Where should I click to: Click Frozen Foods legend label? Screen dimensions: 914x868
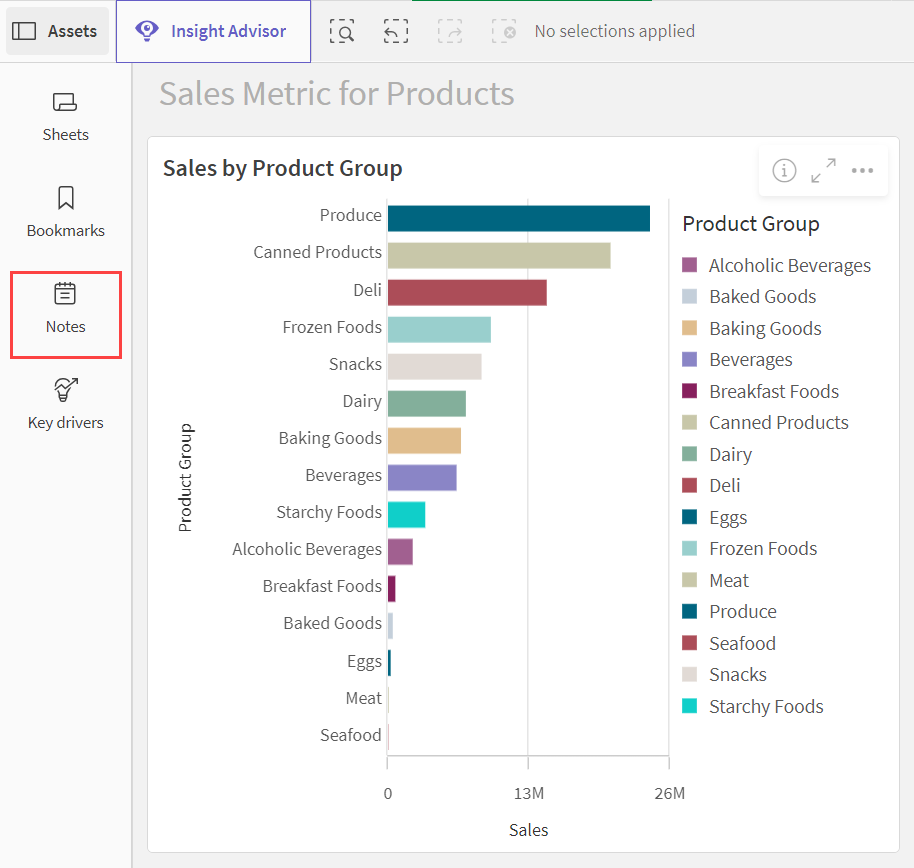(x=763, y=549)
